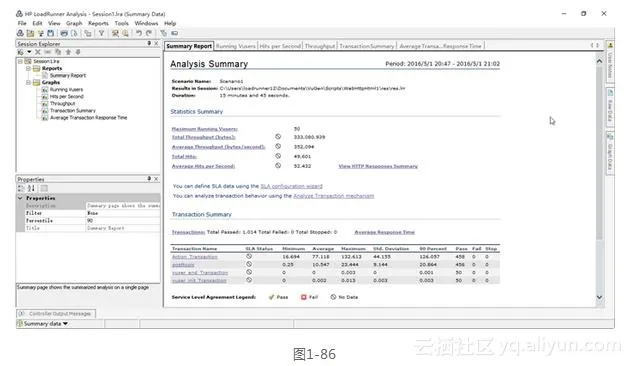Viewport: 632px width, 366px height.
Task: Click the vertical scrollbar down arrow
Action: coord(599,297)
